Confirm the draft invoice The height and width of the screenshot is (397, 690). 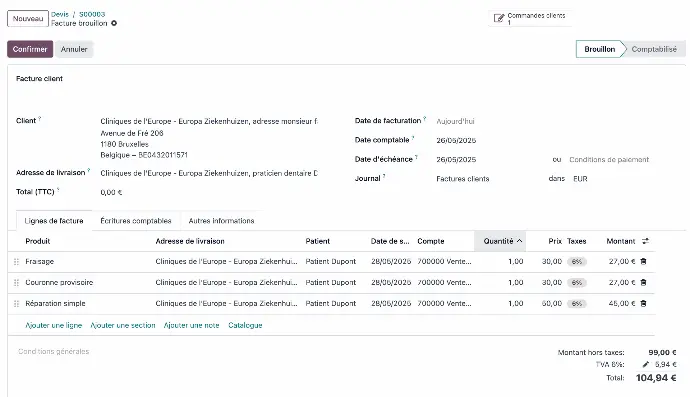pyautogui.click(x=30, y=49)
